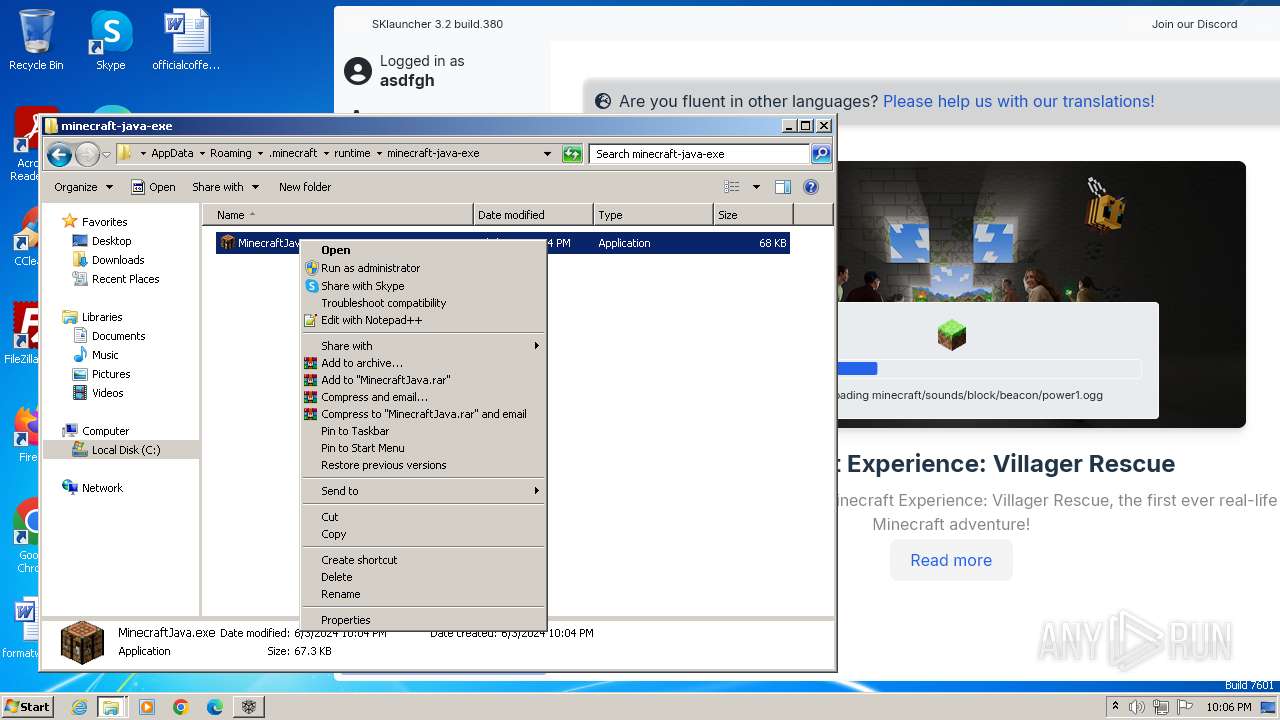Select Cut from context menu
The height and width of the screenshot is (720, 1280).
click(x=424, y=517)
